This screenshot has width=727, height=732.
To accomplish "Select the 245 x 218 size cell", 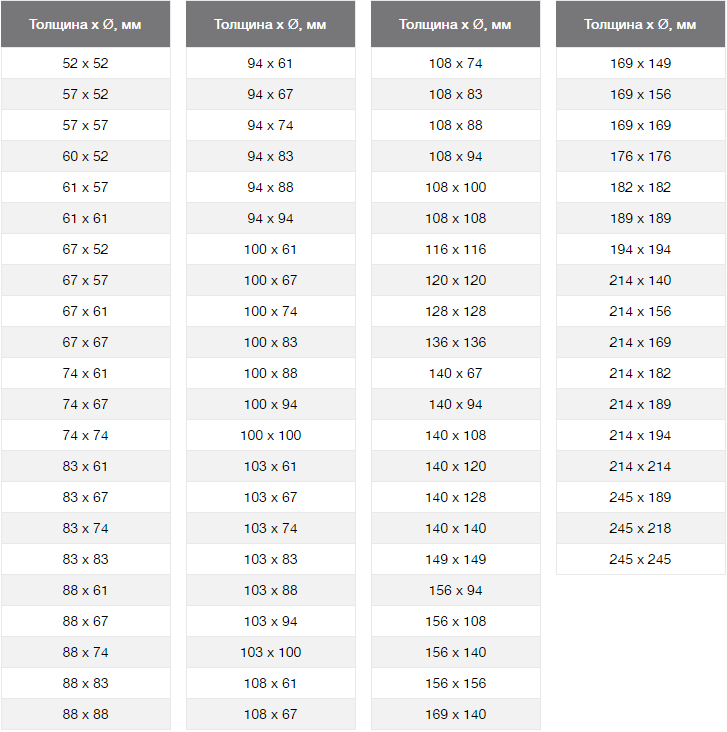I will click(x=640, y=528).
